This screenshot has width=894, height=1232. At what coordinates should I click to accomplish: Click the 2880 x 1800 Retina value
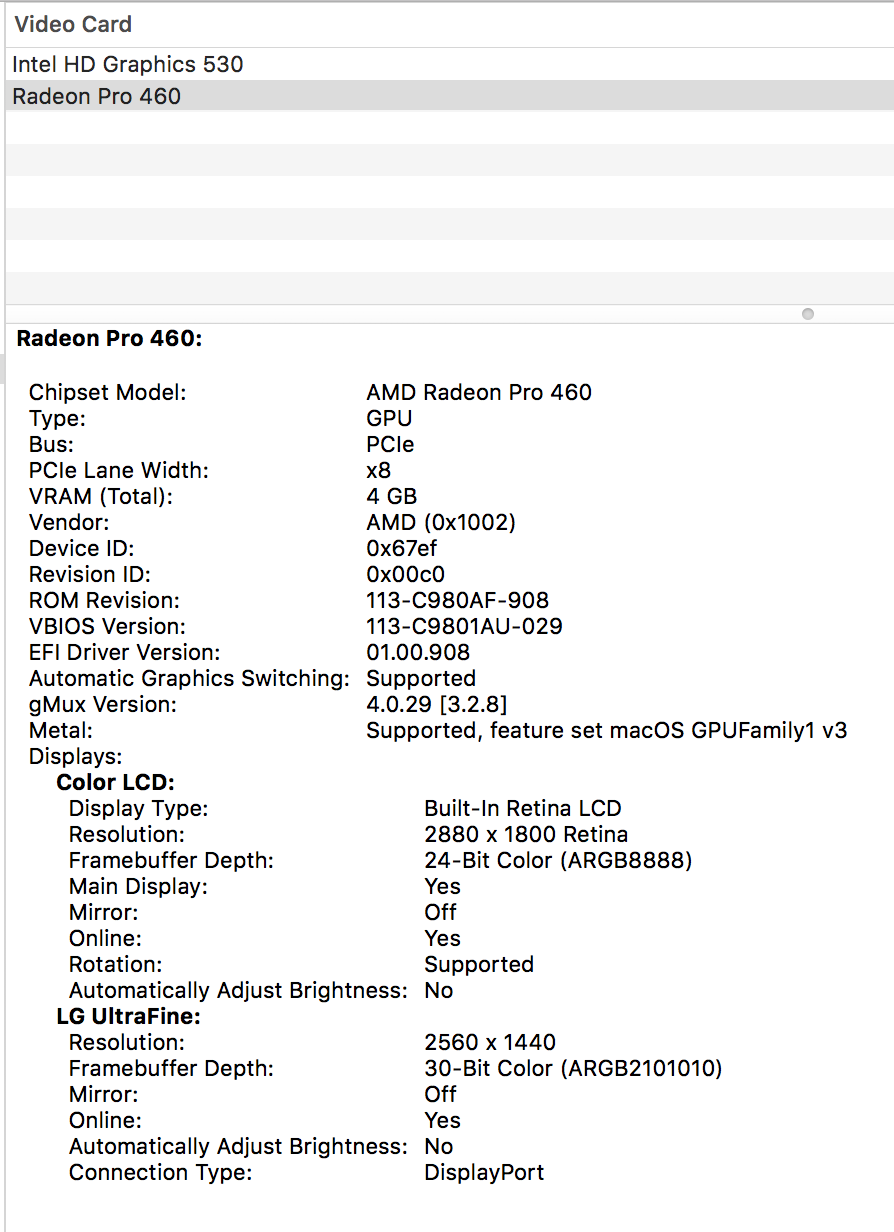pyautogui.click(x=526, y=834)
